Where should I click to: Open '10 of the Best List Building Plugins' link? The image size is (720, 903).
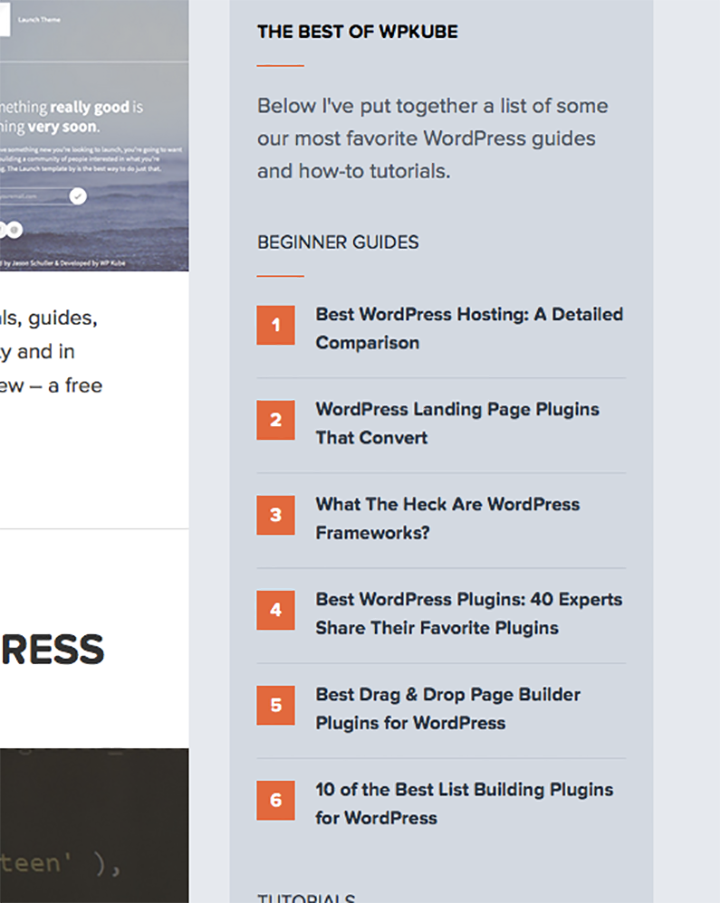coord(464,803)
